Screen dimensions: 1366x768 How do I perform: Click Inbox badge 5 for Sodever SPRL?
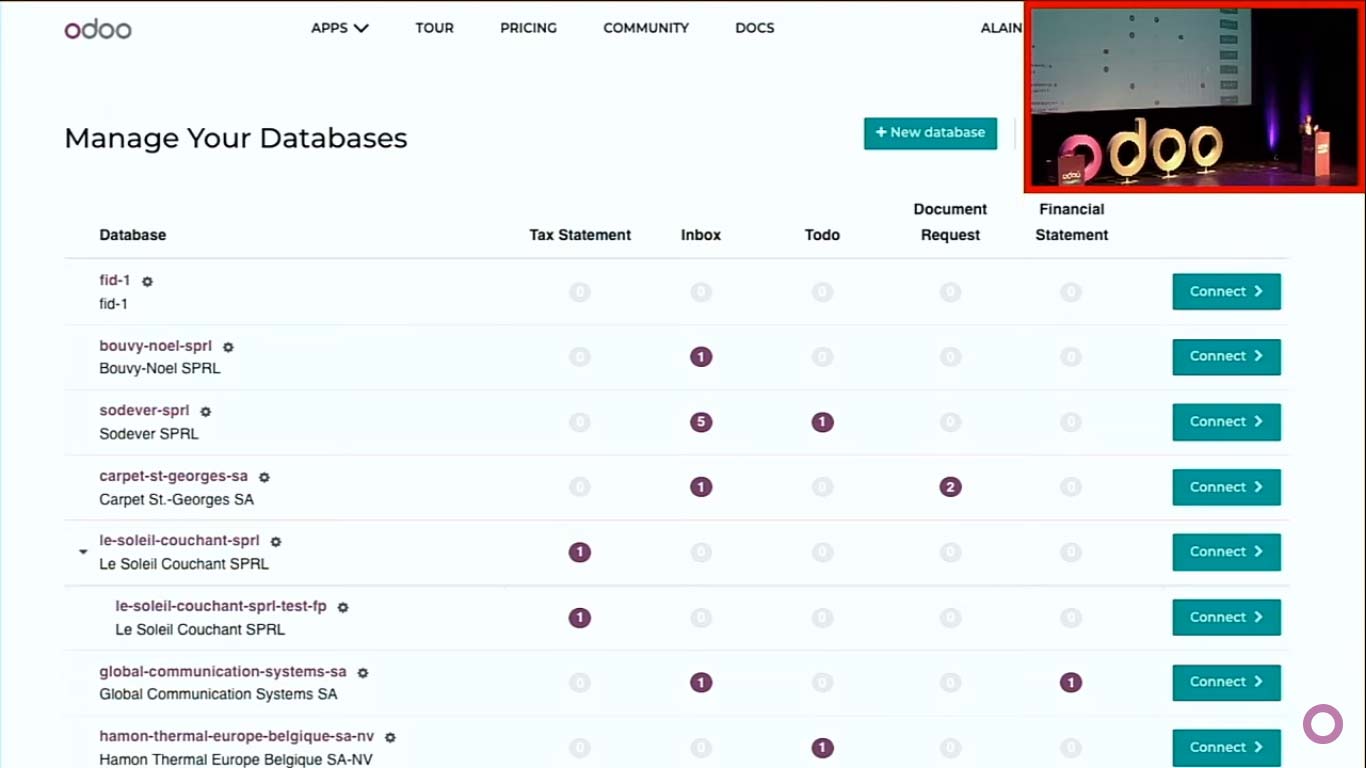(x=701, y=422)
